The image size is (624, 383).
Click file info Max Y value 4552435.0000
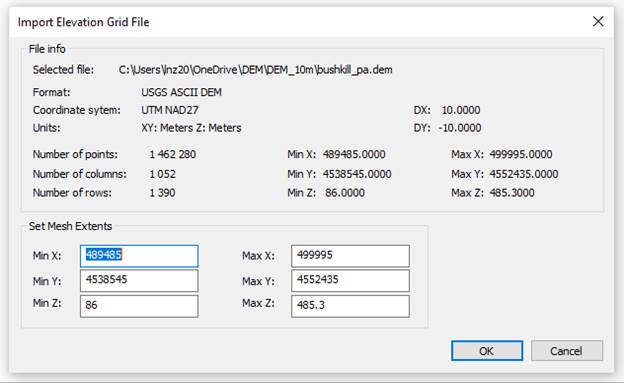524,174
